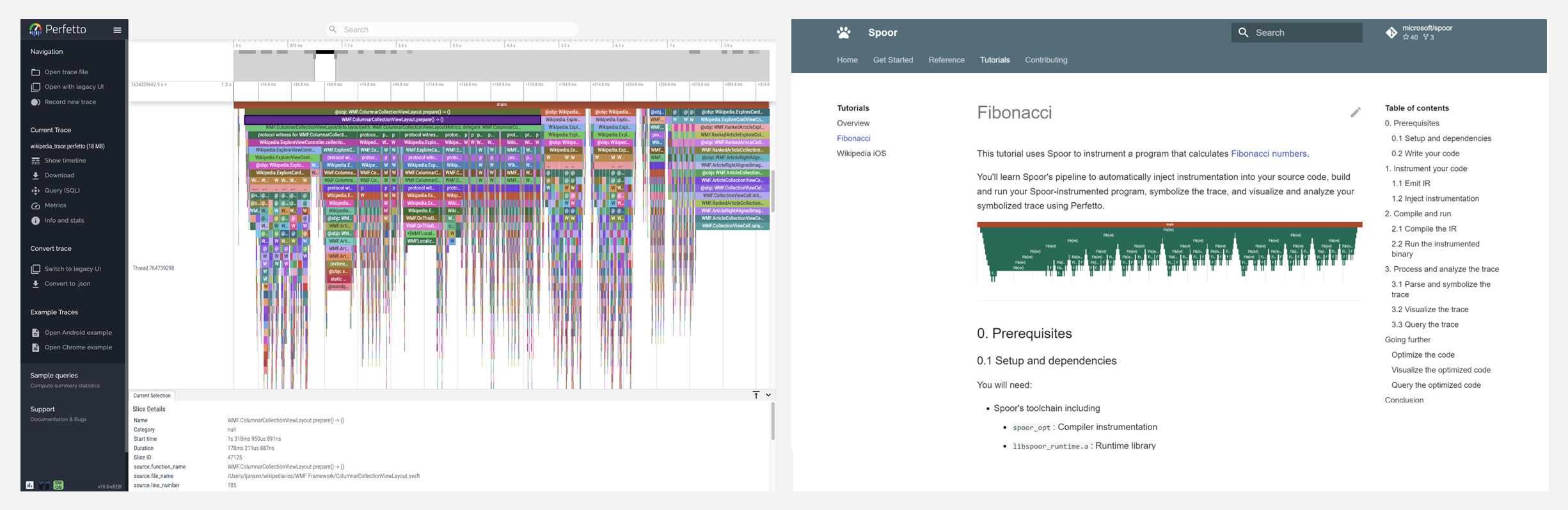
Task: Click the Thread 764739298 track label
Action: 154,268
